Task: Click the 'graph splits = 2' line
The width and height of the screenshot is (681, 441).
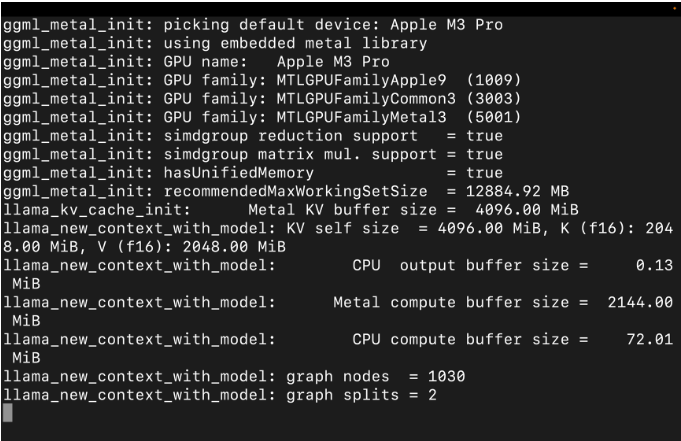Action: (x=220, y=395)
